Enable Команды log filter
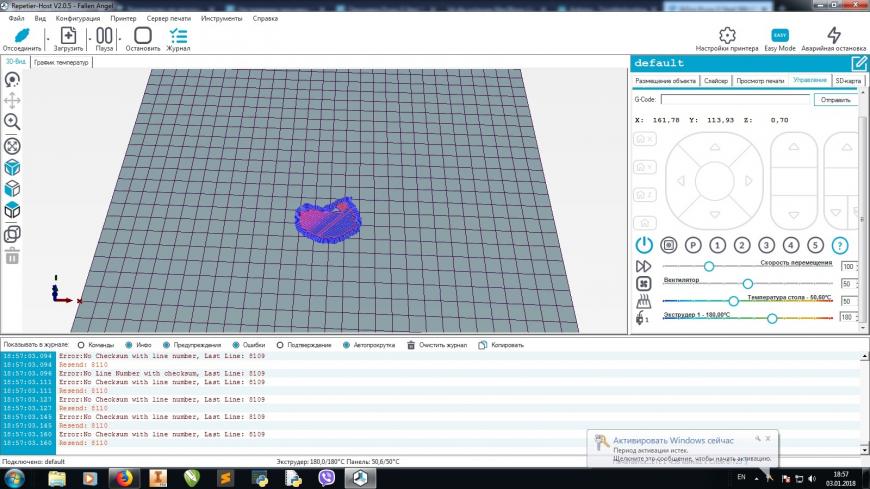870x489 pixels. (81, 345)
